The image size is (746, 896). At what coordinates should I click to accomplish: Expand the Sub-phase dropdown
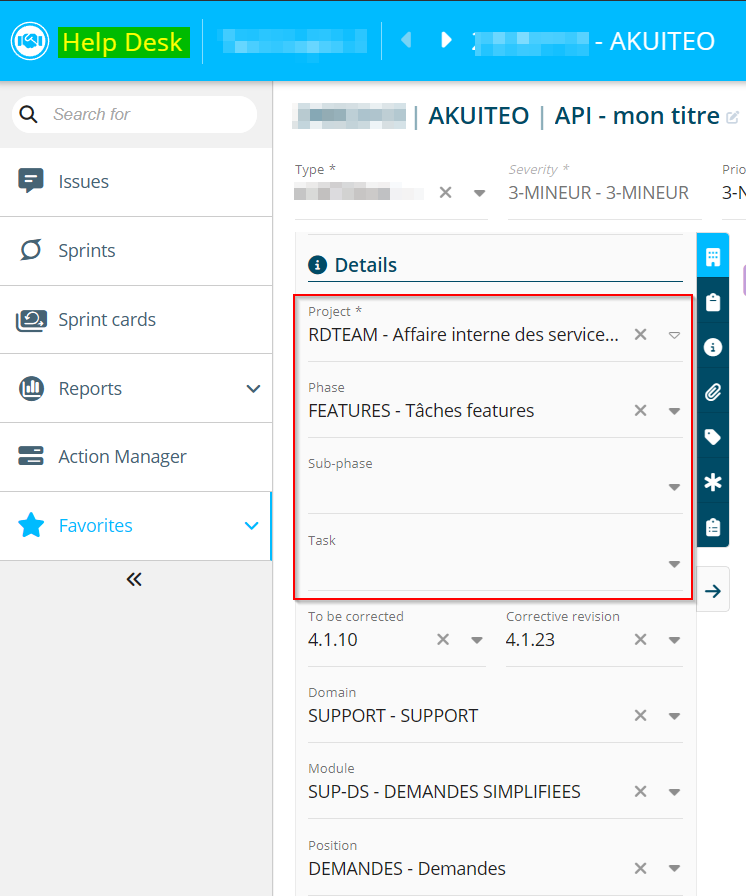click(x=674, y=487)
